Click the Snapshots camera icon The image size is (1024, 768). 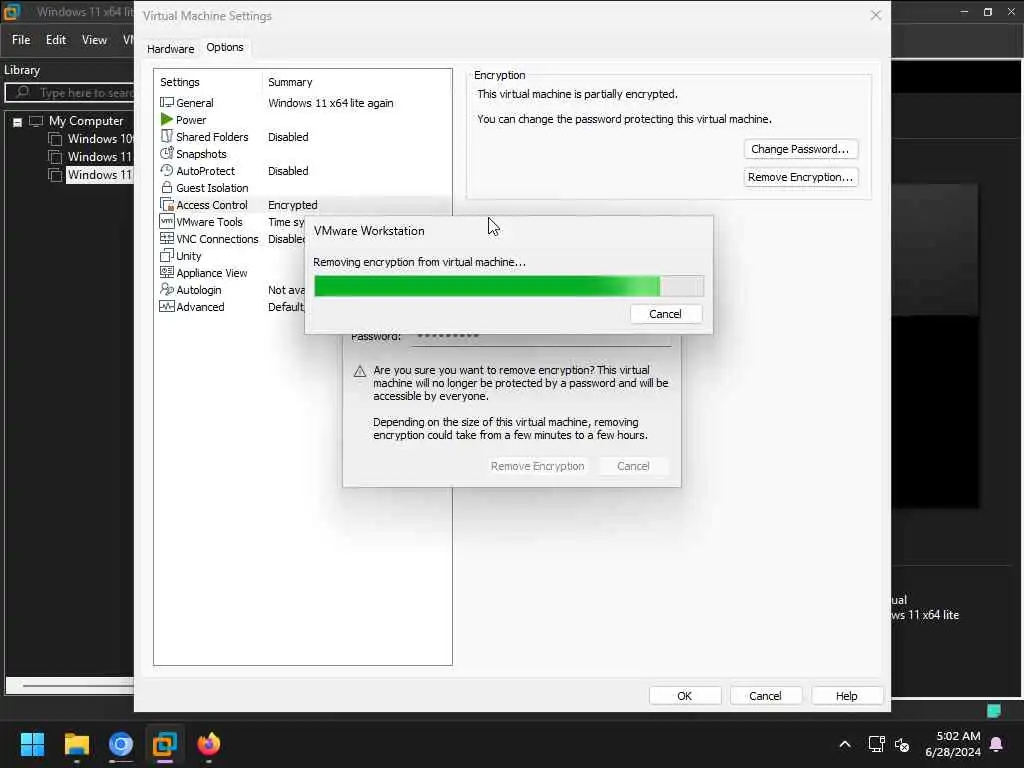(x=167, y=153)
